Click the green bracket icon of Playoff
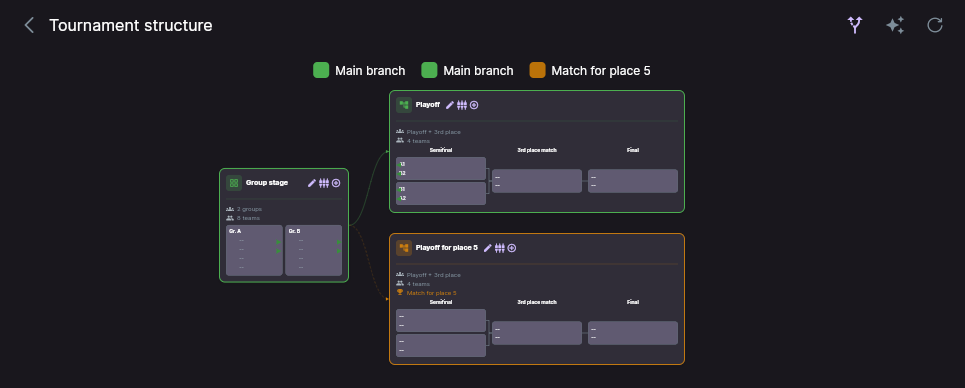965x388 pixels. (404, 105)
